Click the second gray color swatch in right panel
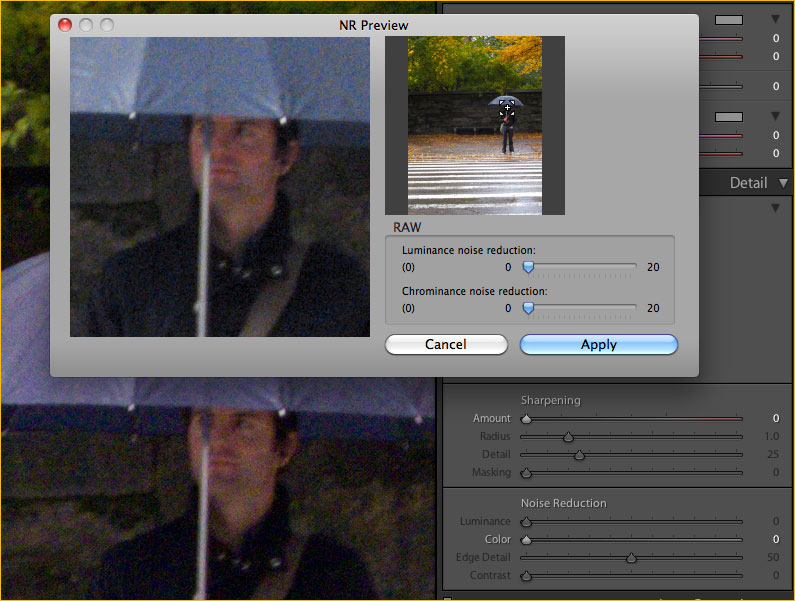 (x=729, y=117)
